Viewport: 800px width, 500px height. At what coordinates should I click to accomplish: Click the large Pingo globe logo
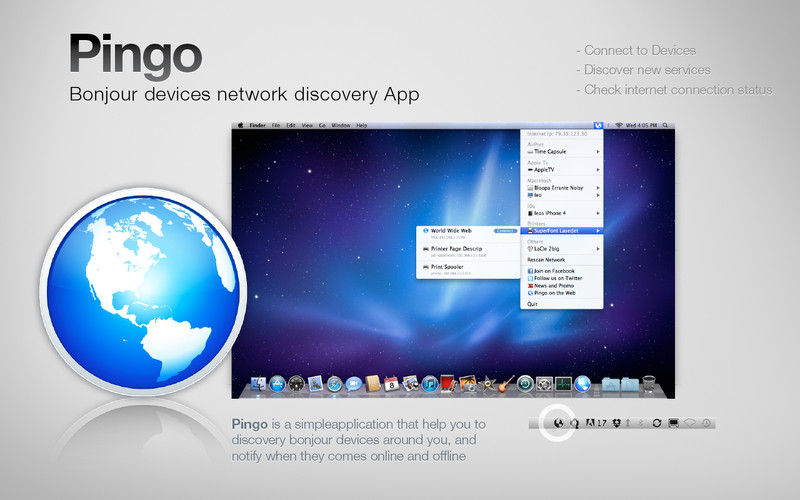(143, 292)
